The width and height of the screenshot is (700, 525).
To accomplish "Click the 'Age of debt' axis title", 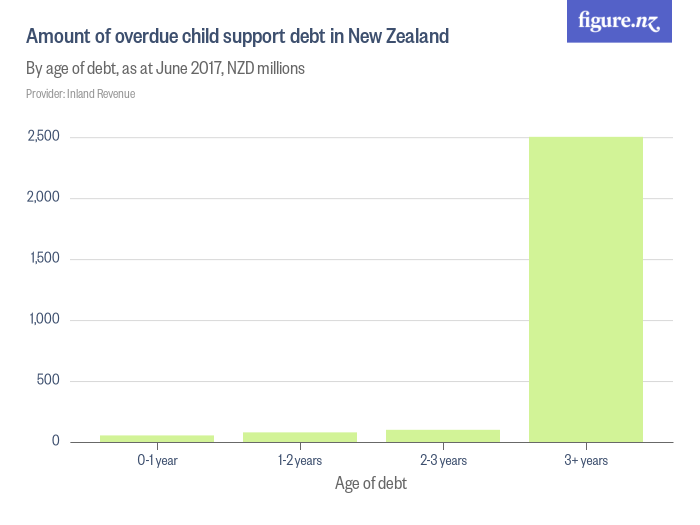I will [371, 484].
